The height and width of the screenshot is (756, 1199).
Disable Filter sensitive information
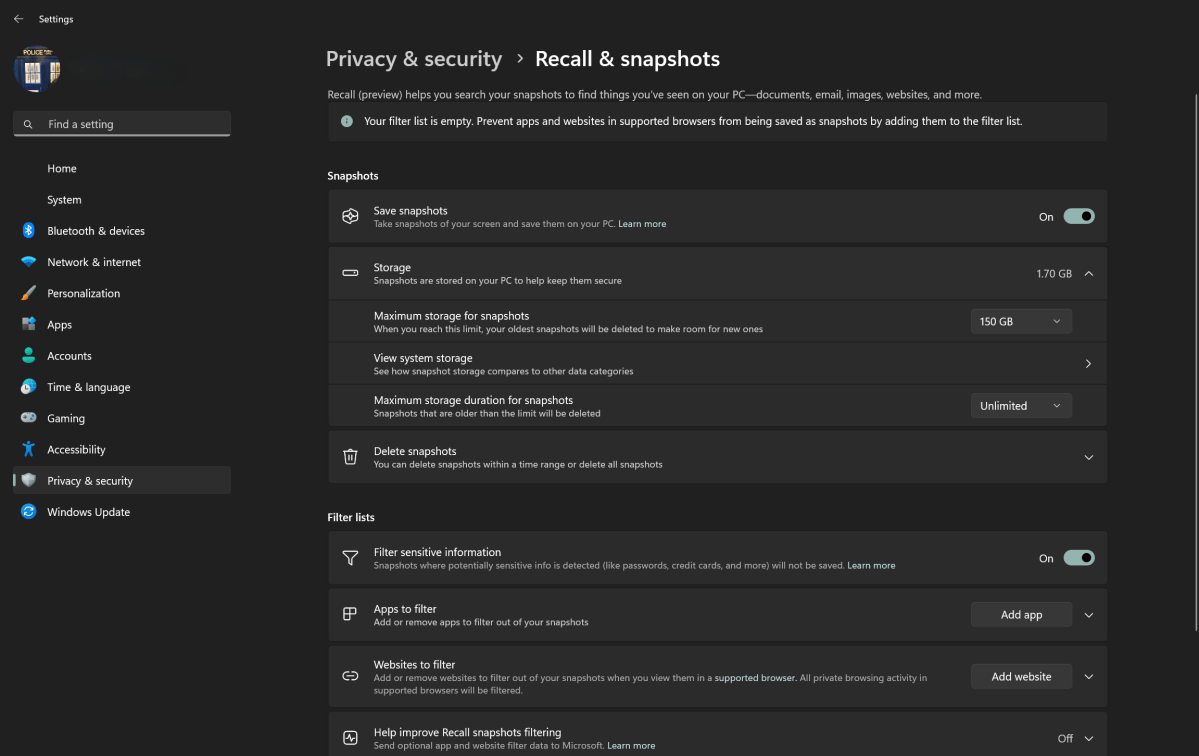pos(1079,557)
